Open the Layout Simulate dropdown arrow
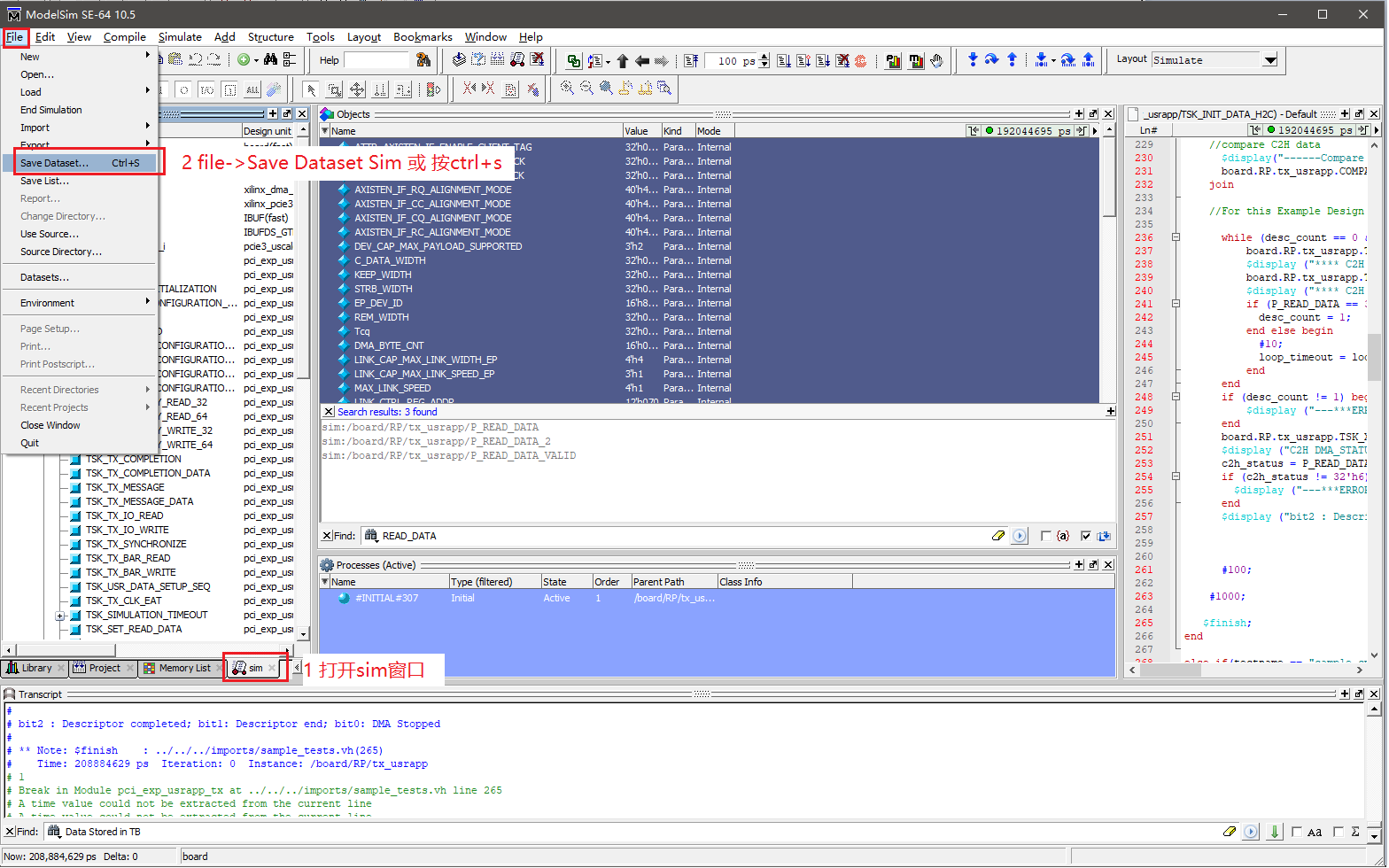 (1270, 60)
